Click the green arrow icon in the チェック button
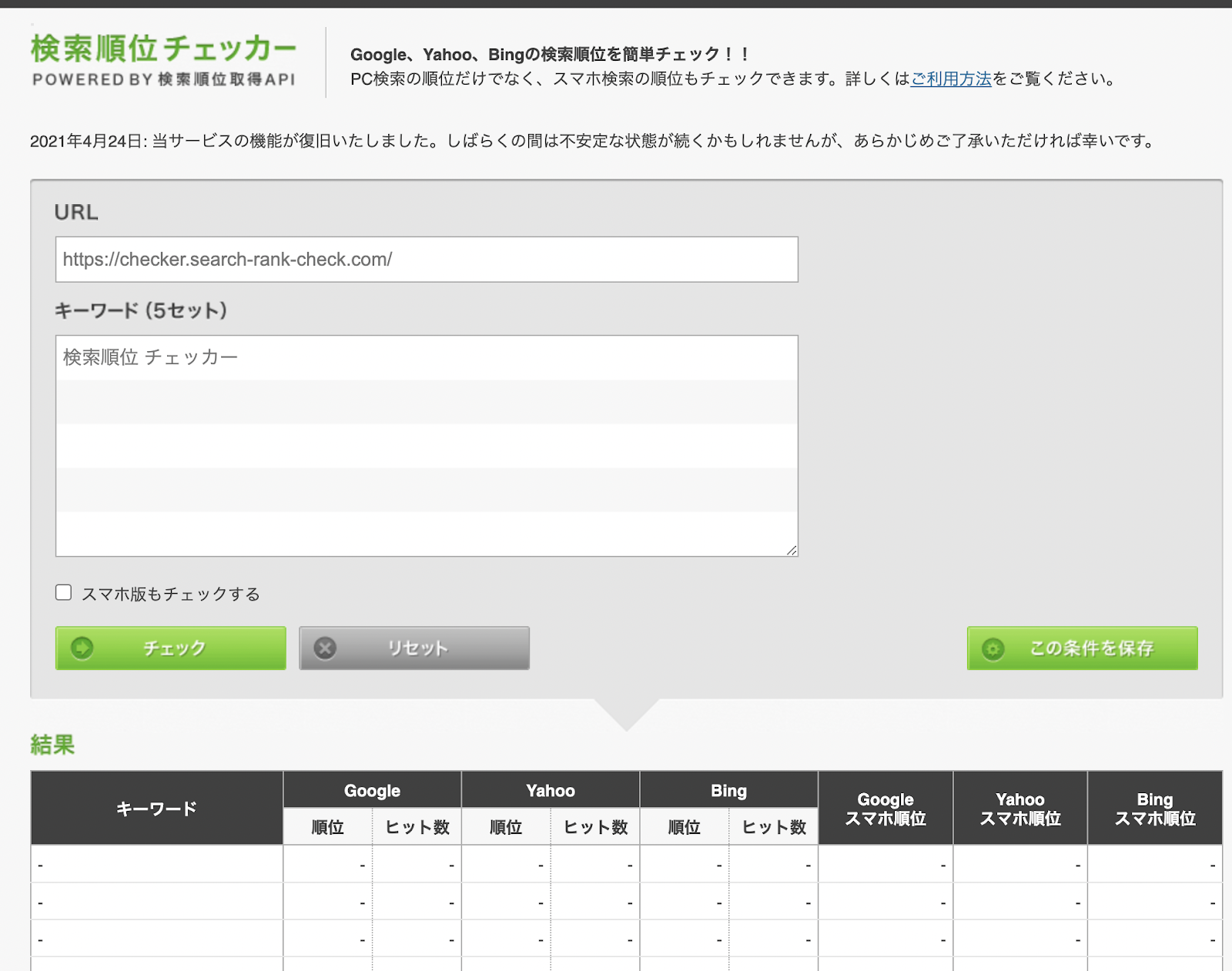Image resolution: width=1232 pixels, height=971 pixels. coord(82,648)
